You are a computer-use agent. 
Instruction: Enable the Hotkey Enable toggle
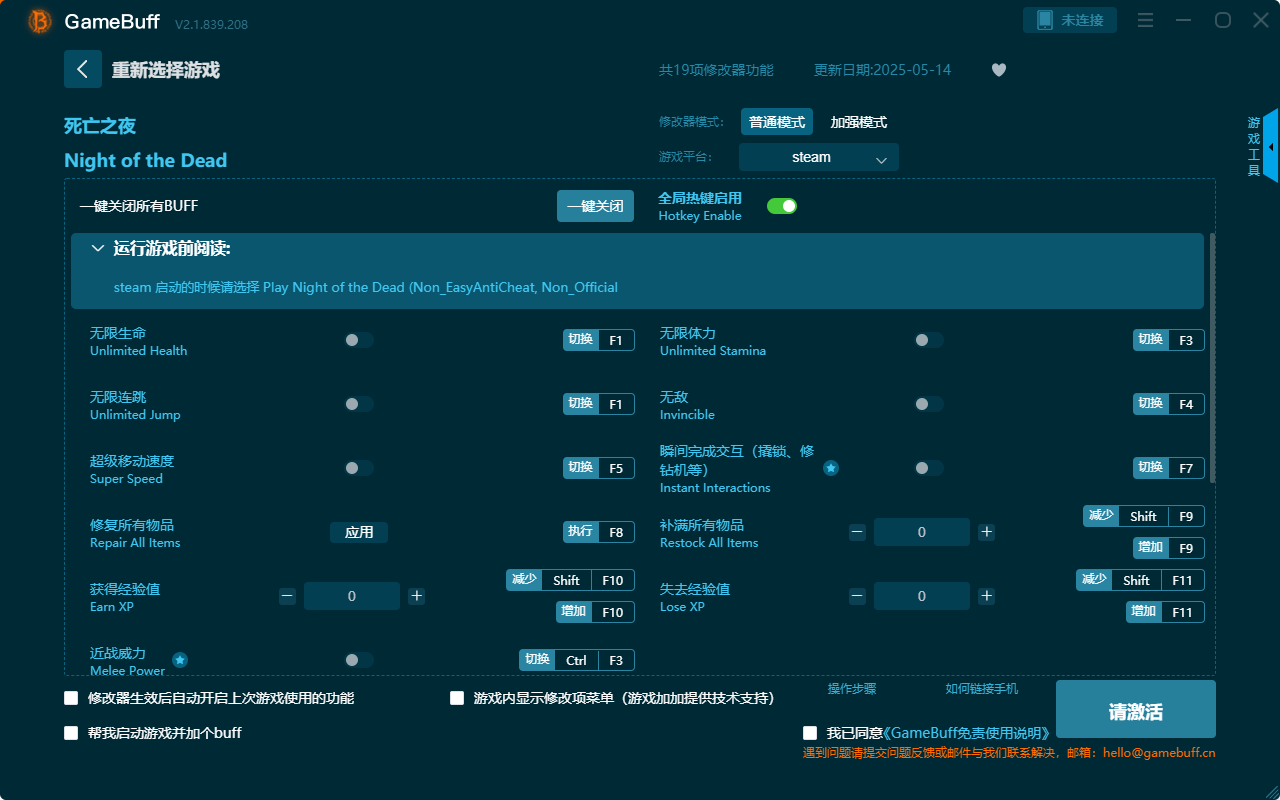click(781, 205)
